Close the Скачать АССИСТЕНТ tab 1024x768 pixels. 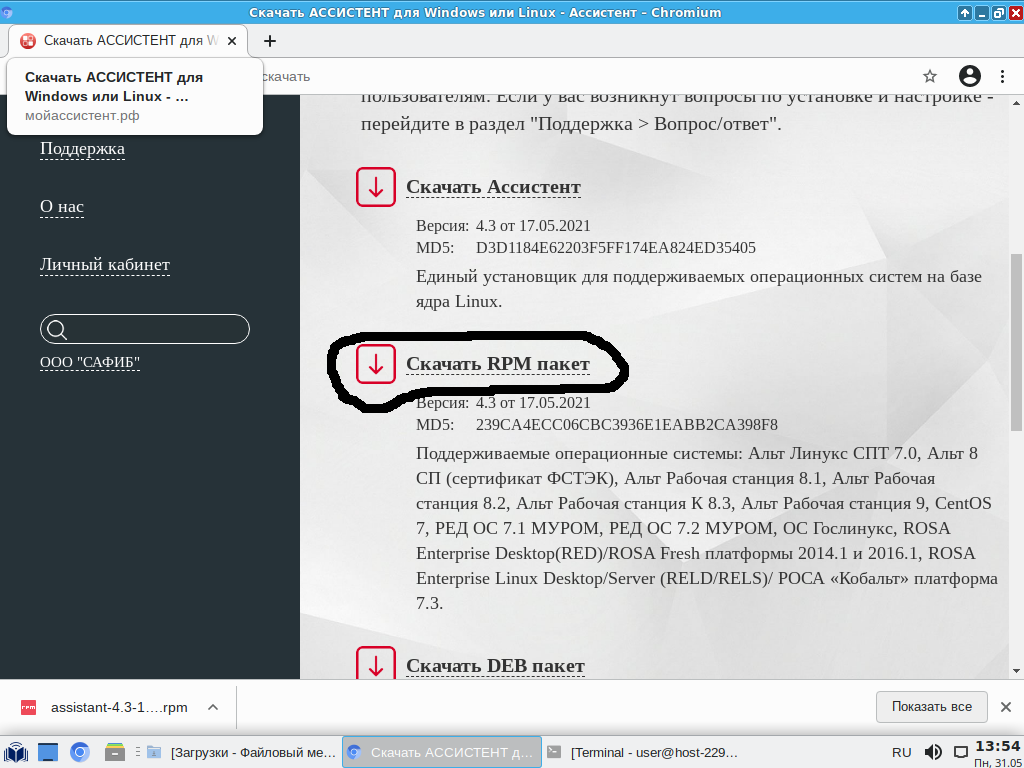pyautogui.click(x=232, y=41)
